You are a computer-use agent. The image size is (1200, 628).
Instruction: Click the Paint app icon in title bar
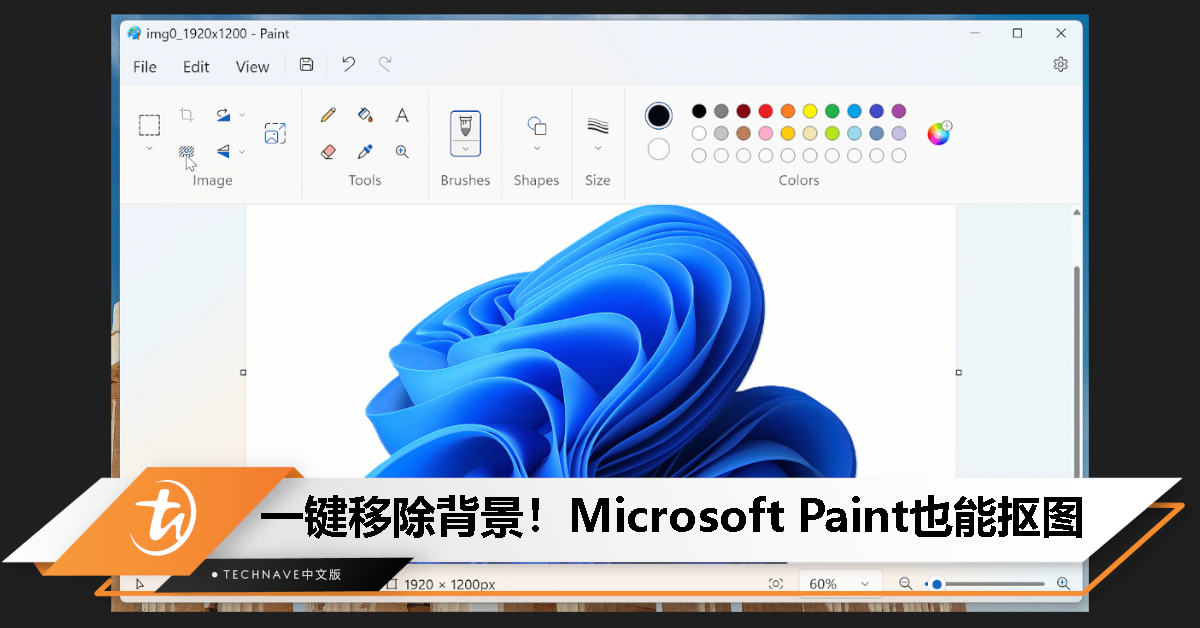(134, 33)
